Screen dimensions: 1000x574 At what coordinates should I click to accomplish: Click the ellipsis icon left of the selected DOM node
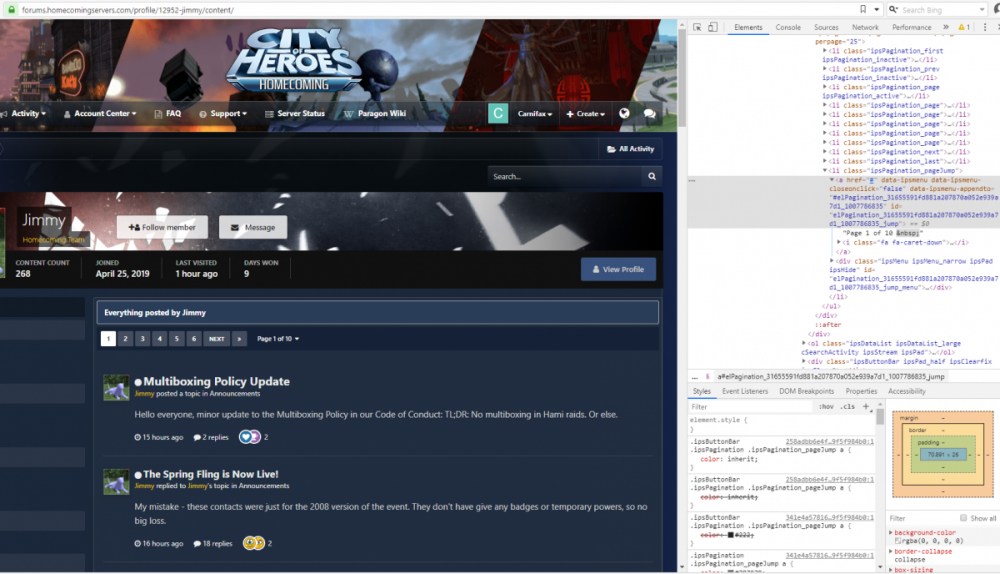(x=692, y=180)
